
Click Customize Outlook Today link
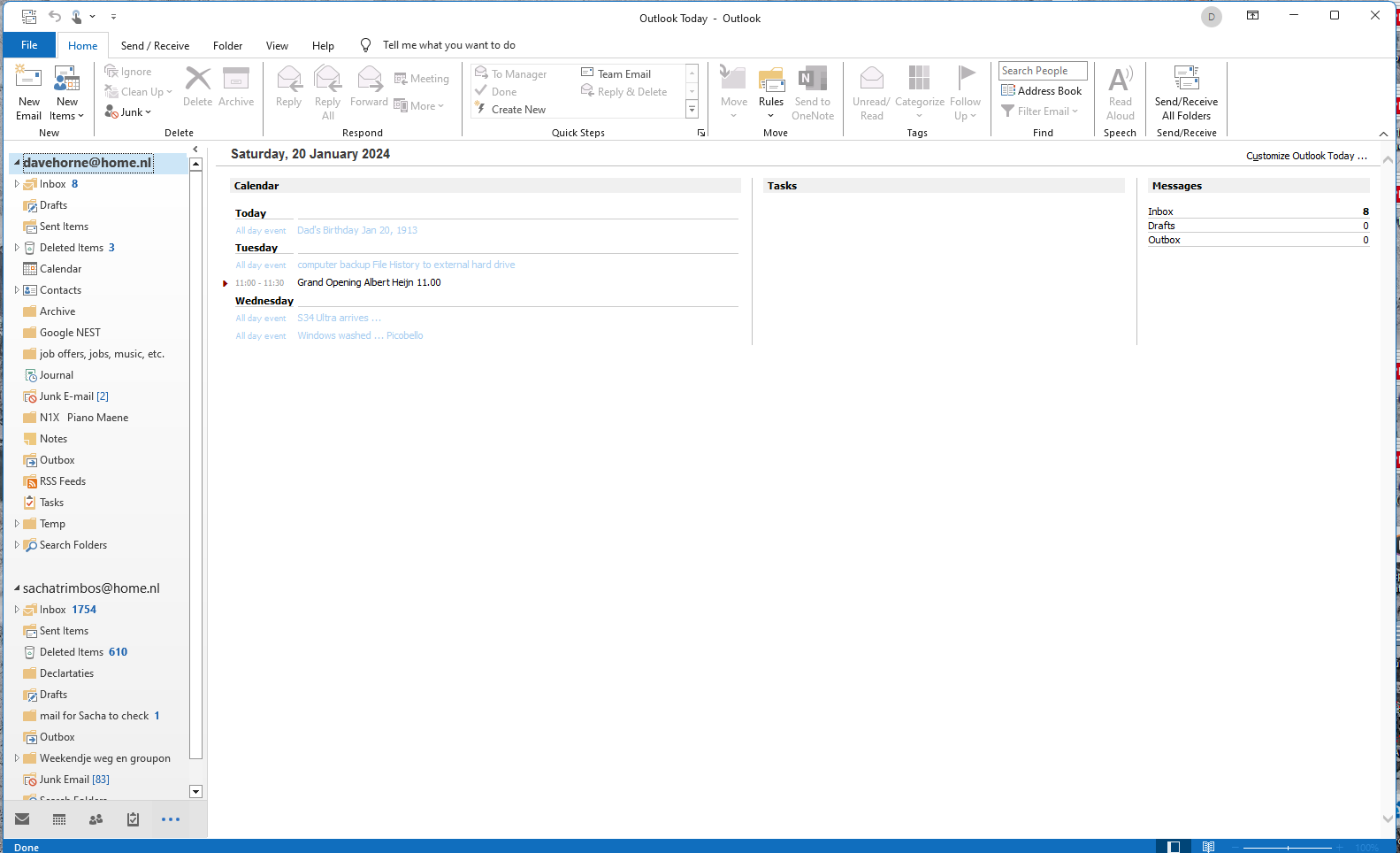[1306, 156]
